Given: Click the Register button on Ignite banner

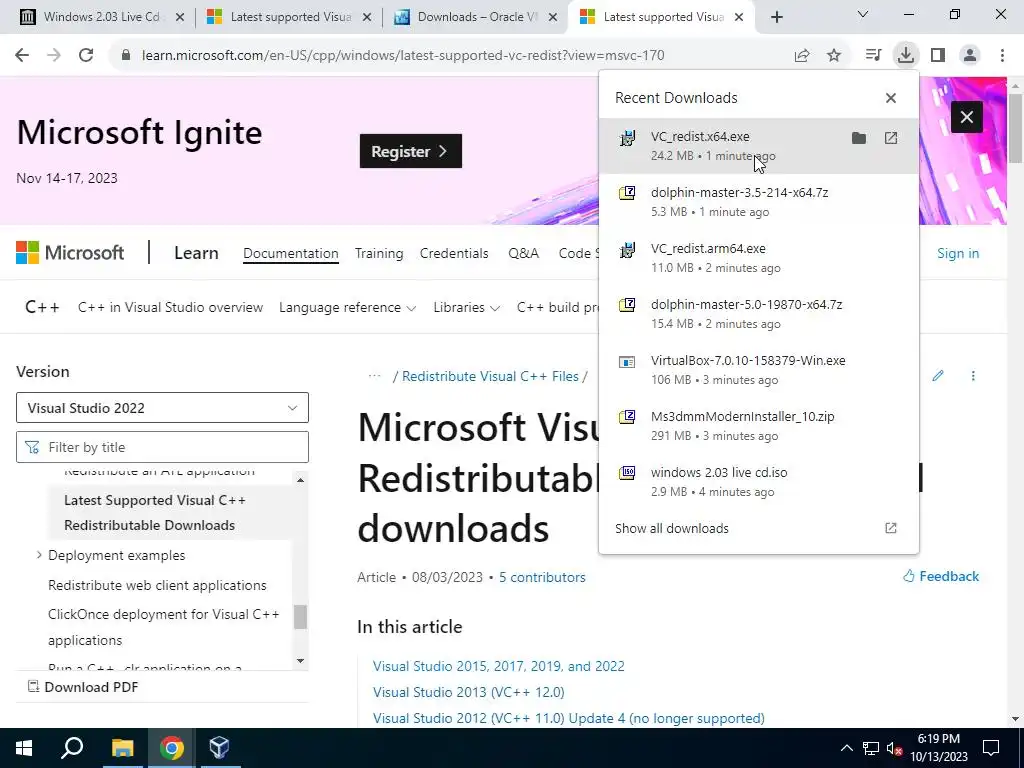Looking at the screenshot, I should (411, 151).
